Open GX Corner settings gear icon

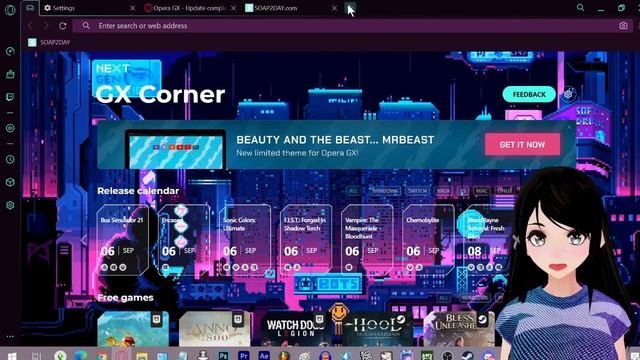(x=568, y=94)
